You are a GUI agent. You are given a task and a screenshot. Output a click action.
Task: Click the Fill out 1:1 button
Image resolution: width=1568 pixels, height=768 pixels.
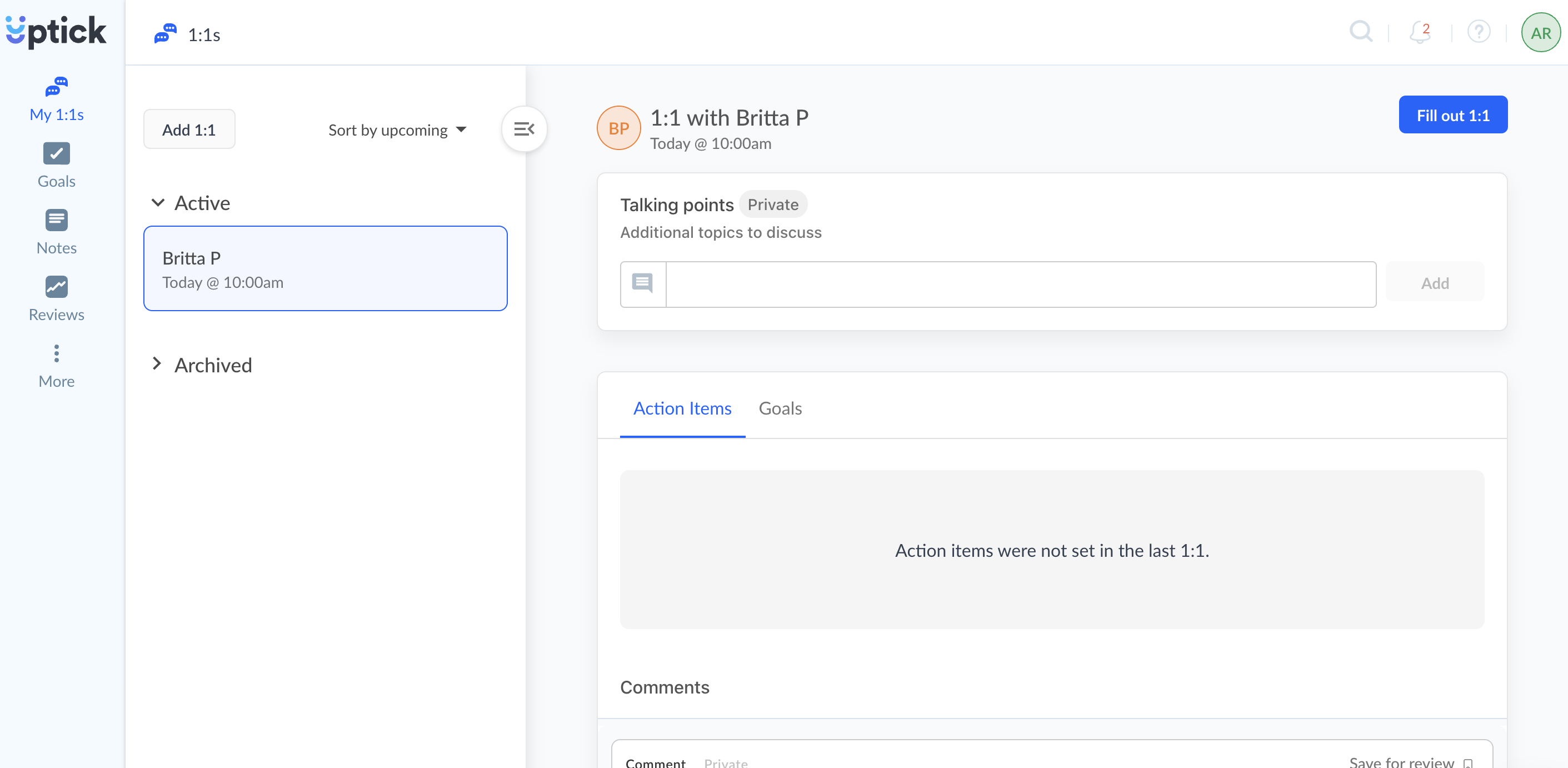(x=1452, y=115)
